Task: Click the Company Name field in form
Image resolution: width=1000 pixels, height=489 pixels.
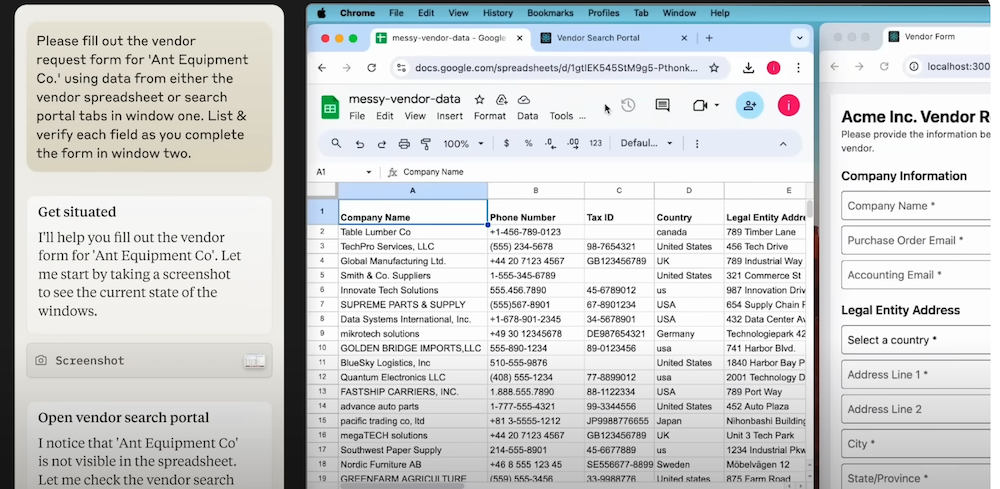Action: (x=918, y=206)
